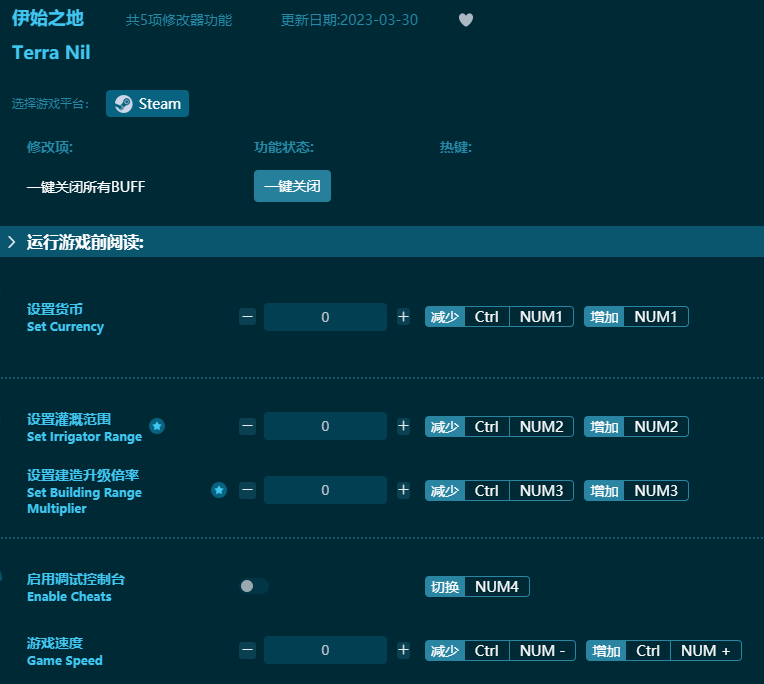Click the 减少 Ctrl NUM - hotkey box
The image size is (764, 684).
click(x=500, y=650)
